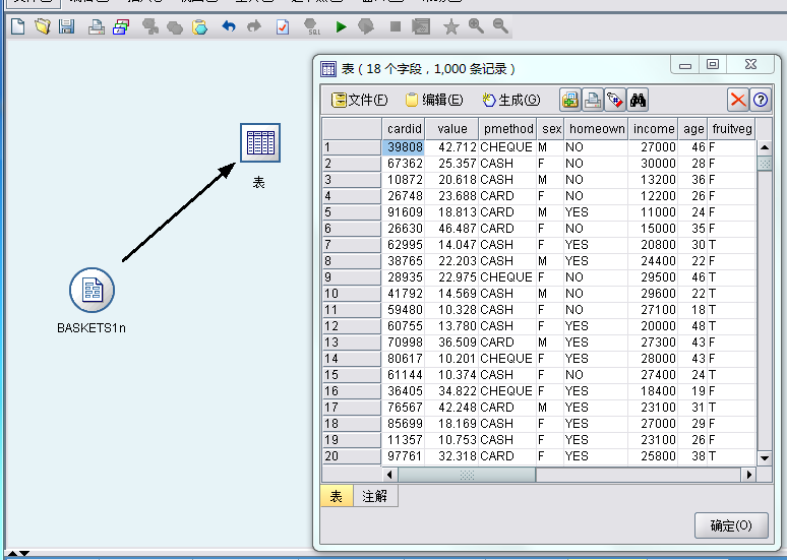Select the 表 table node on the canvas
The width and height of the screenshot is (787, 560).
[260, 143]
